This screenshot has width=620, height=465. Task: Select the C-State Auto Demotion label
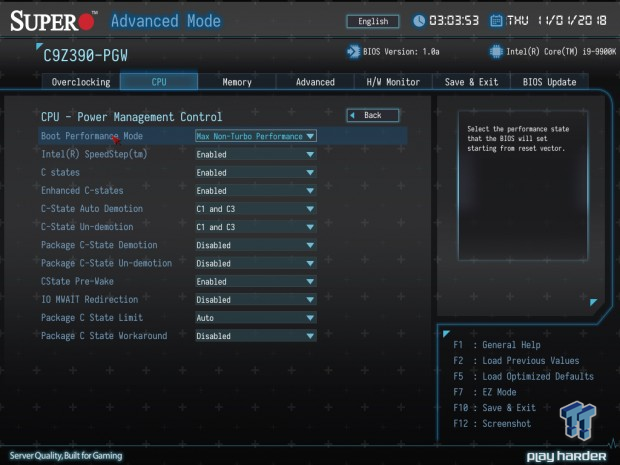point(92,209)
